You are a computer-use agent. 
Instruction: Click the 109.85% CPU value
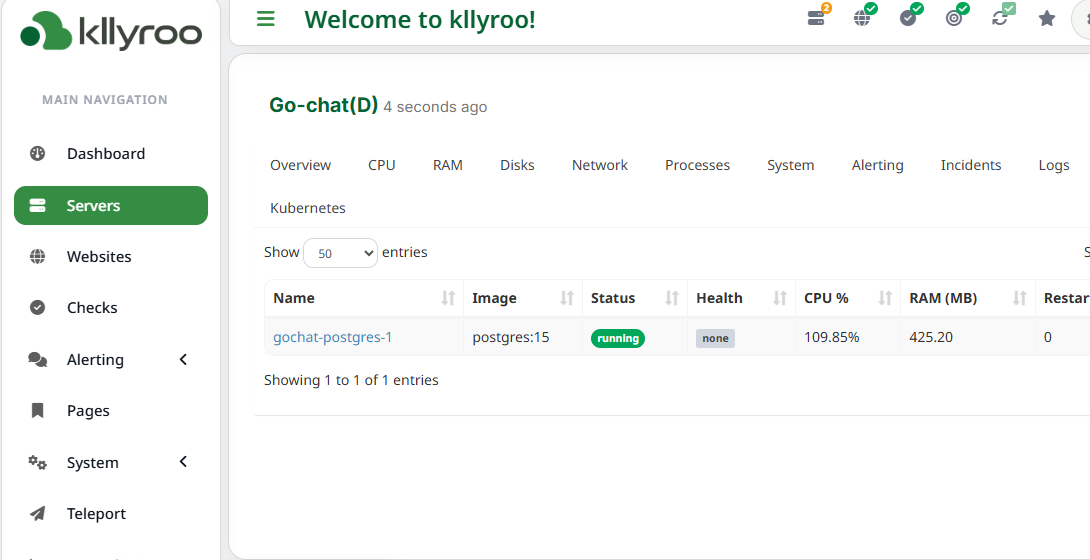[832, 338]
